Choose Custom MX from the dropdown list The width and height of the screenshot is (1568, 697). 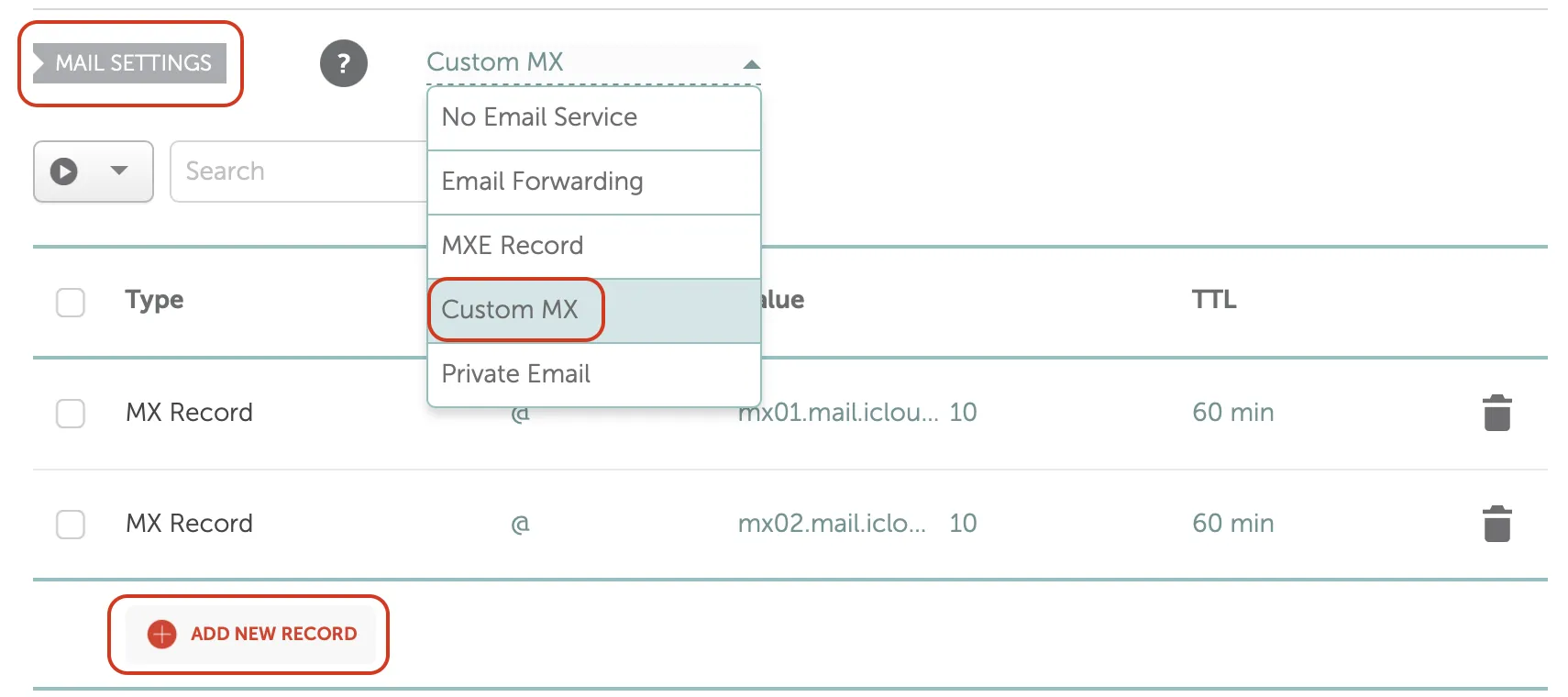[x=594, y=310]
